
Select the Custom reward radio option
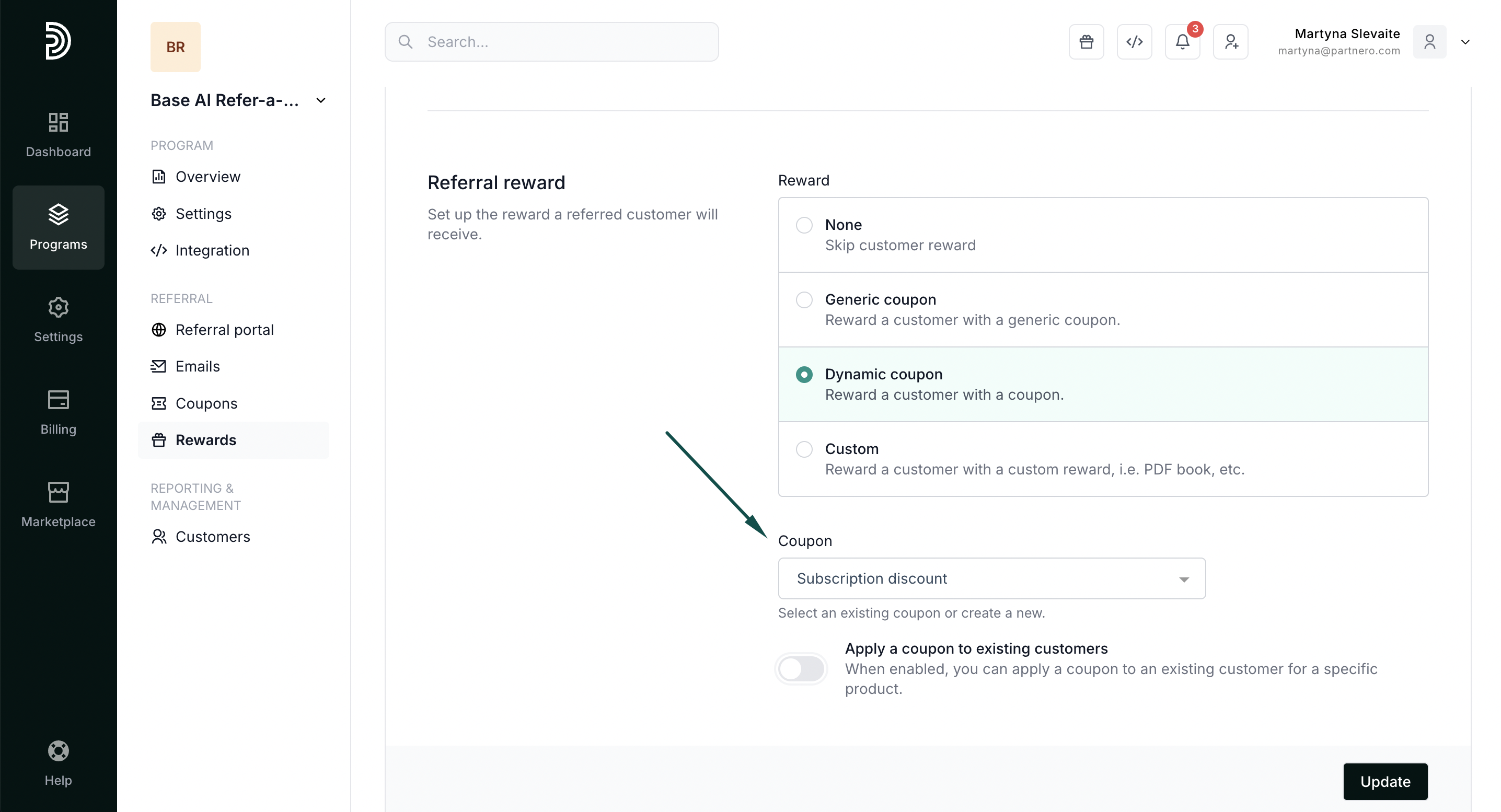(804, 449)
